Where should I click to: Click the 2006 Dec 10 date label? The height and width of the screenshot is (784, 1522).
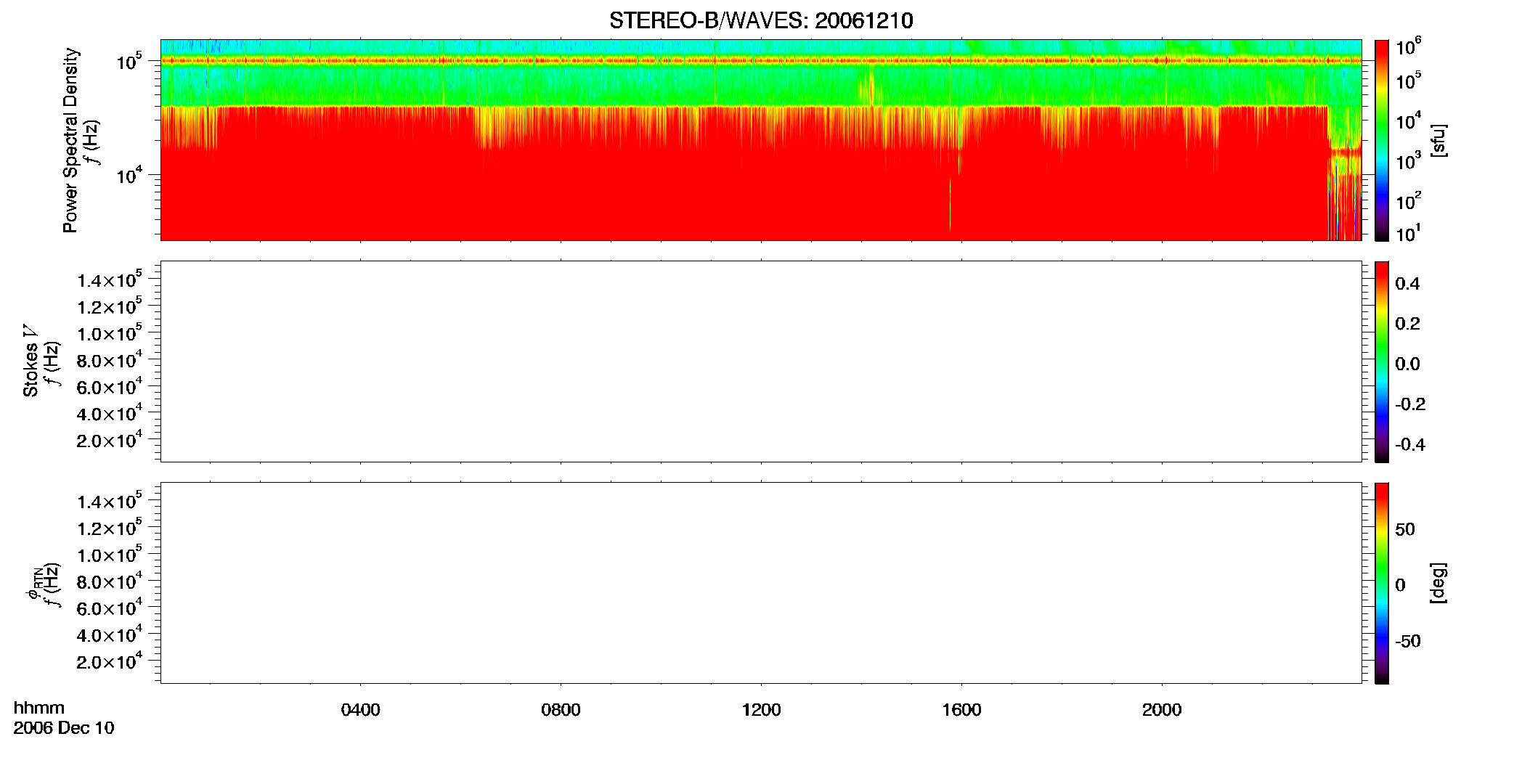[64, 728]
